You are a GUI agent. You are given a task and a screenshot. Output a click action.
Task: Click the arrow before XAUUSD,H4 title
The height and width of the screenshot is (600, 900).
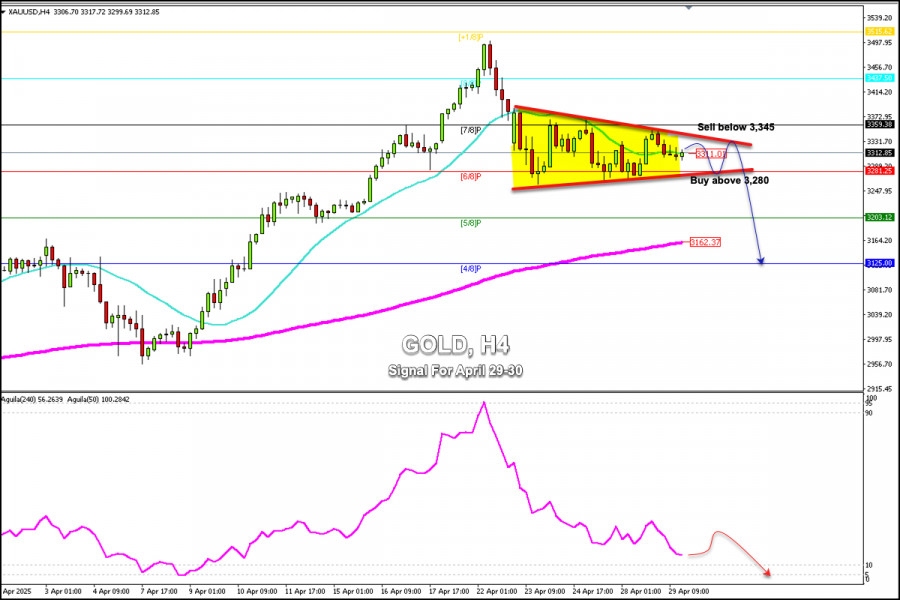click(3, 11)
